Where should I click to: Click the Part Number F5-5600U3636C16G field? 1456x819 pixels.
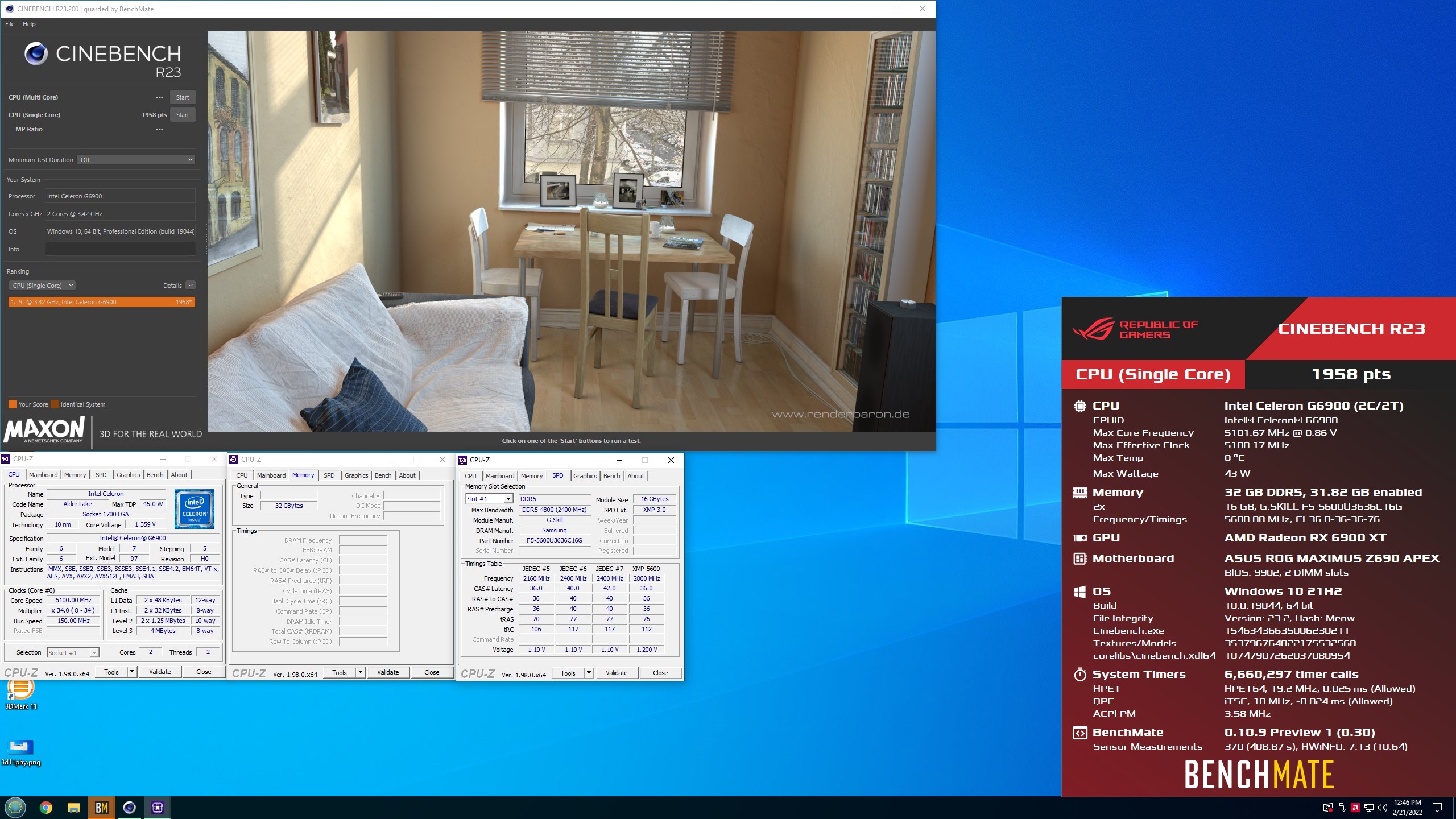pyautogui.click(x=555, y=541)
